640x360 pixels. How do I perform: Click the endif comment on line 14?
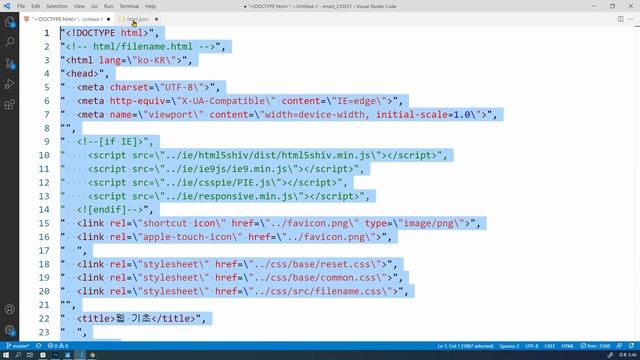110,210
